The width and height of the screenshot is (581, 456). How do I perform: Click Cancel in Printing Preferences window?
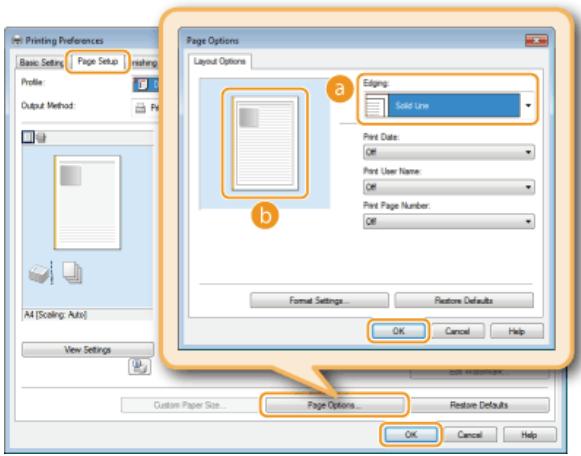(470, 435)
